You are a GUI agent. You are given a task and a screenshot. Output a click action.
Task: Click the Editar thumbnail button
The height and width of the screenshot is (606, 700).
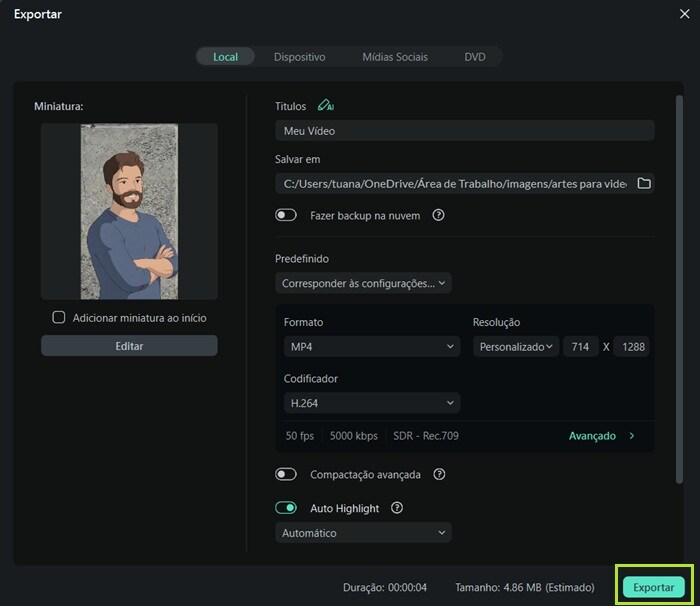coord(129,346)
